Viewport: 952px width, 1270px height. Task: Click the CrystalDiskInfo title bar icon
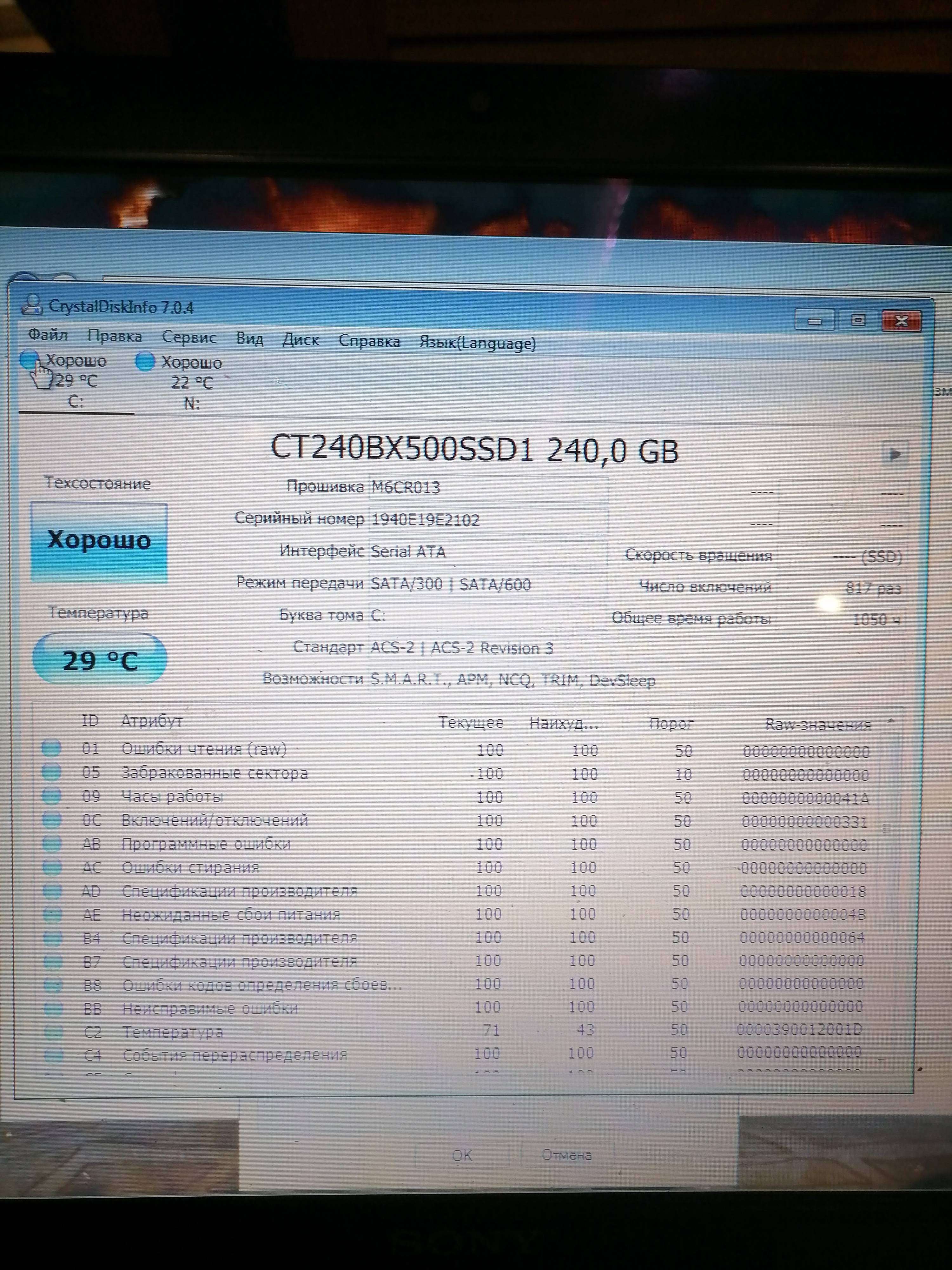click(x=32, y=305)
